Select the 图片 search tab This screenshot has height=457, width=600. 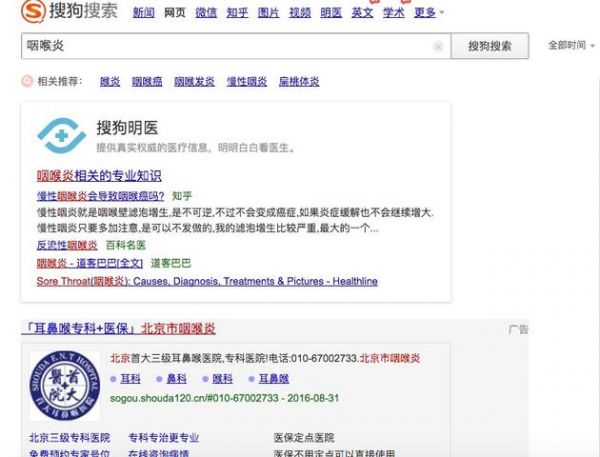[x=268, y=13]
